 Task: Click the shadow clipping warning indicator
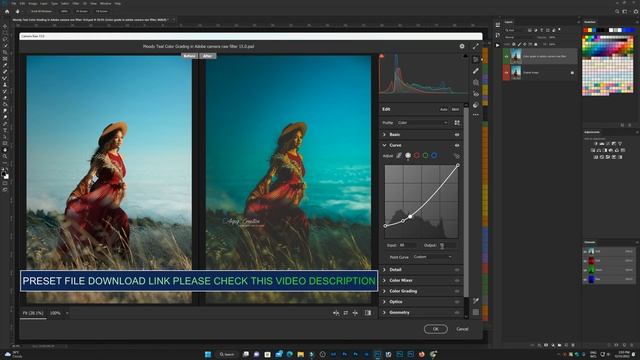[382, 56]
